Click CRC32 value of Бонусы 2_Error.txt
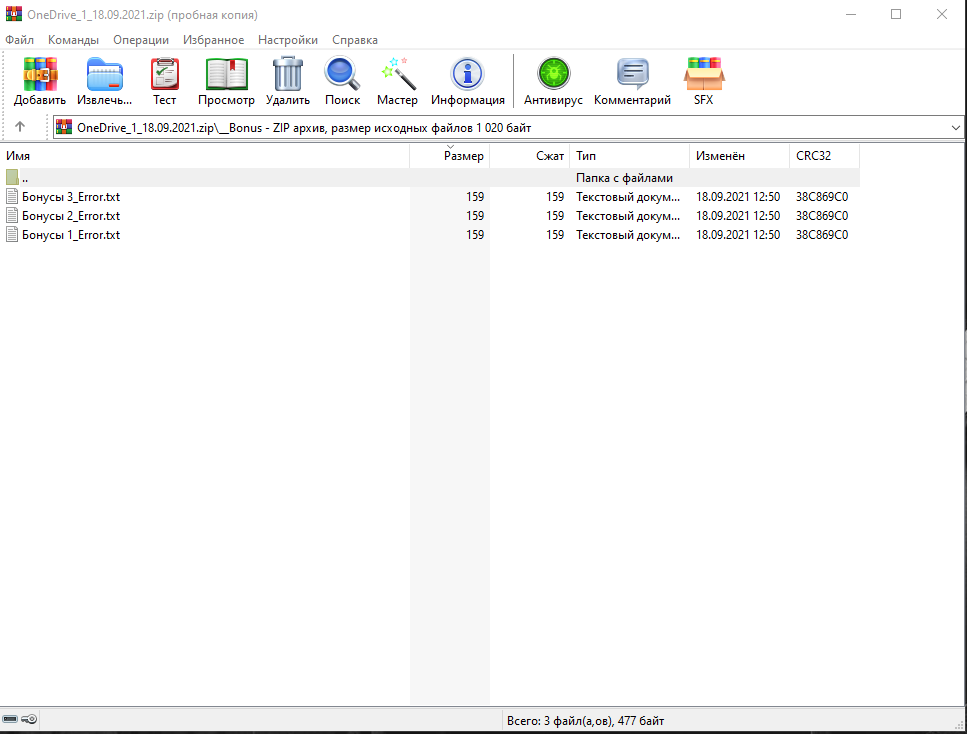 click(x=821, y=216)
